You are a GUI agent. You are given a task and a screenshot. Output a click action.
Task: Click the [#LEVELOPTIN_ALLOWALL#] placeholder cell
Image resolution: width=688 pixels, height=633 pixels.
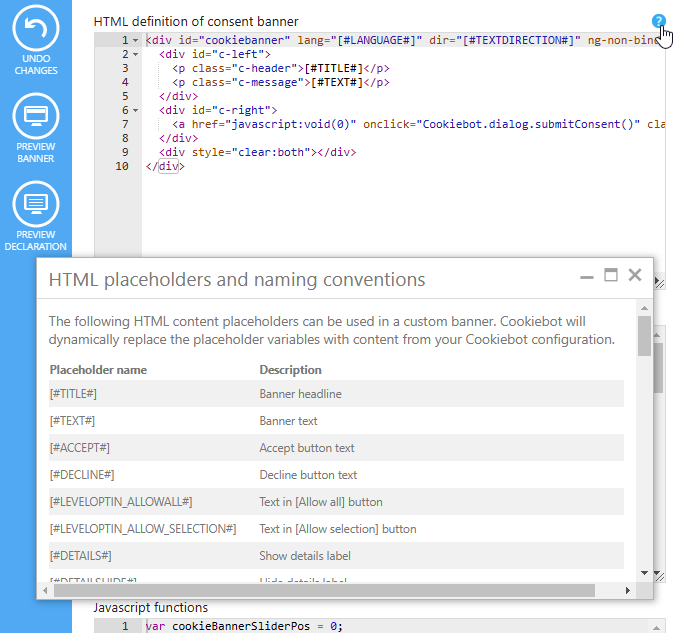pyautogui.click(x=121, y=502)
